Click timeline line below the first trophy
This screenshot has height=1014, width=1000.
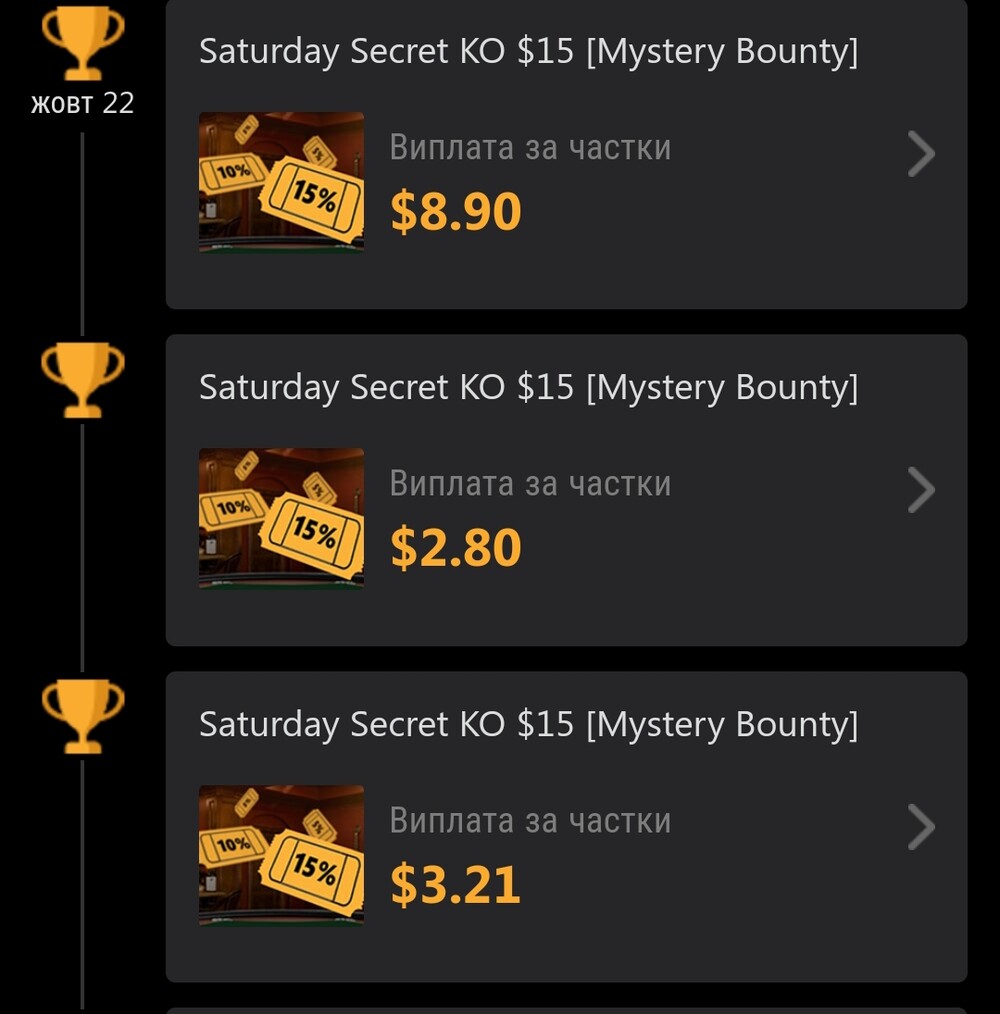[x=82, y=234]
